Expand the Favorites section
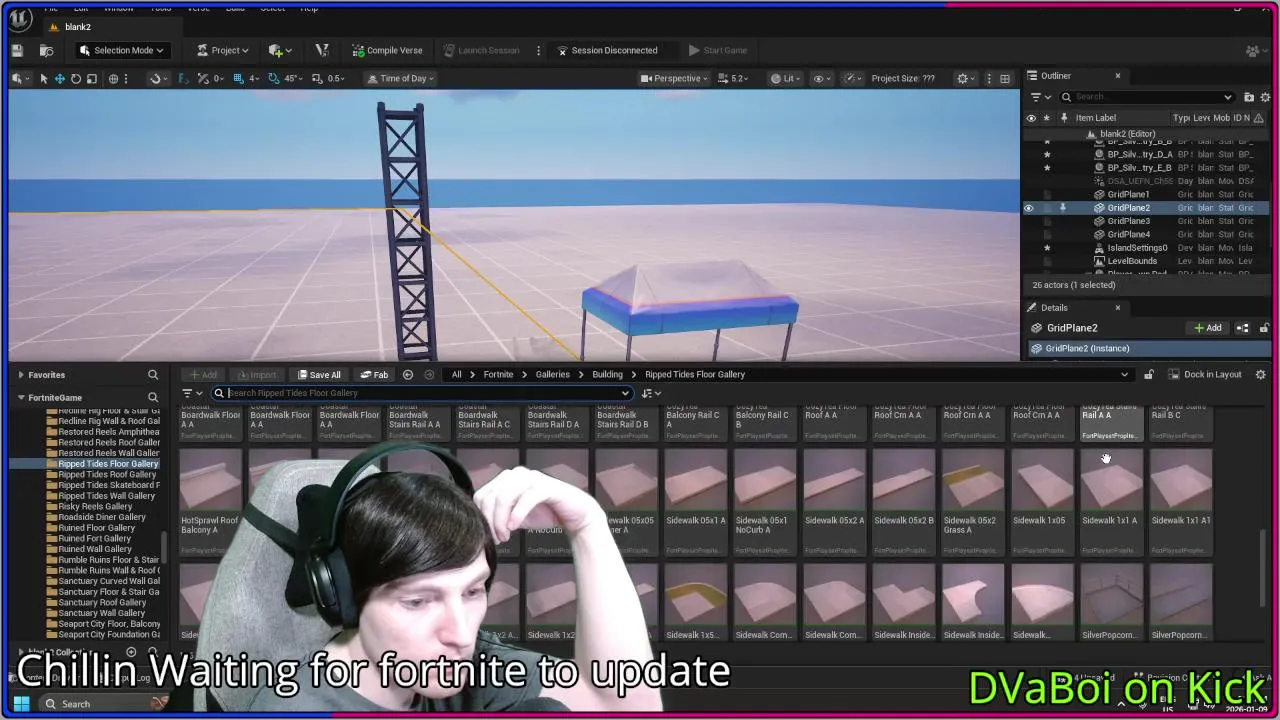 pos(21,375)
